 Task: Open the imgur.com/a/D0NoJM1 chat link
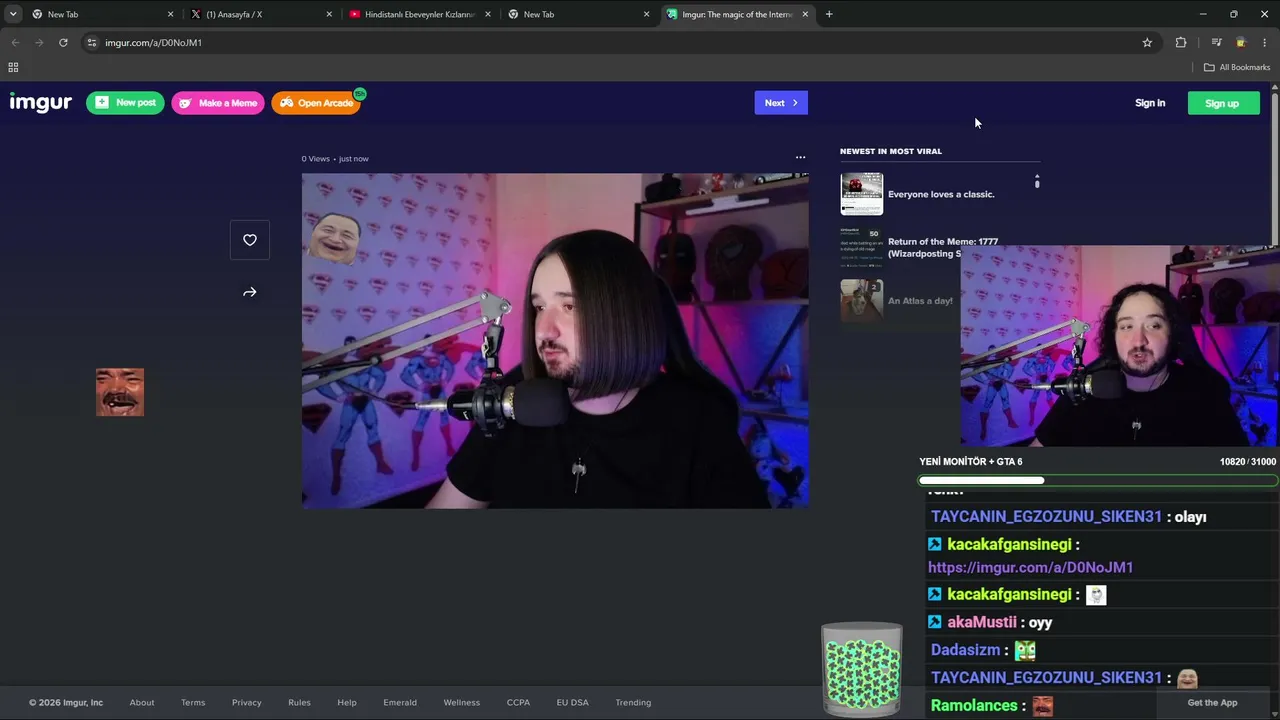click(1031, 567)
